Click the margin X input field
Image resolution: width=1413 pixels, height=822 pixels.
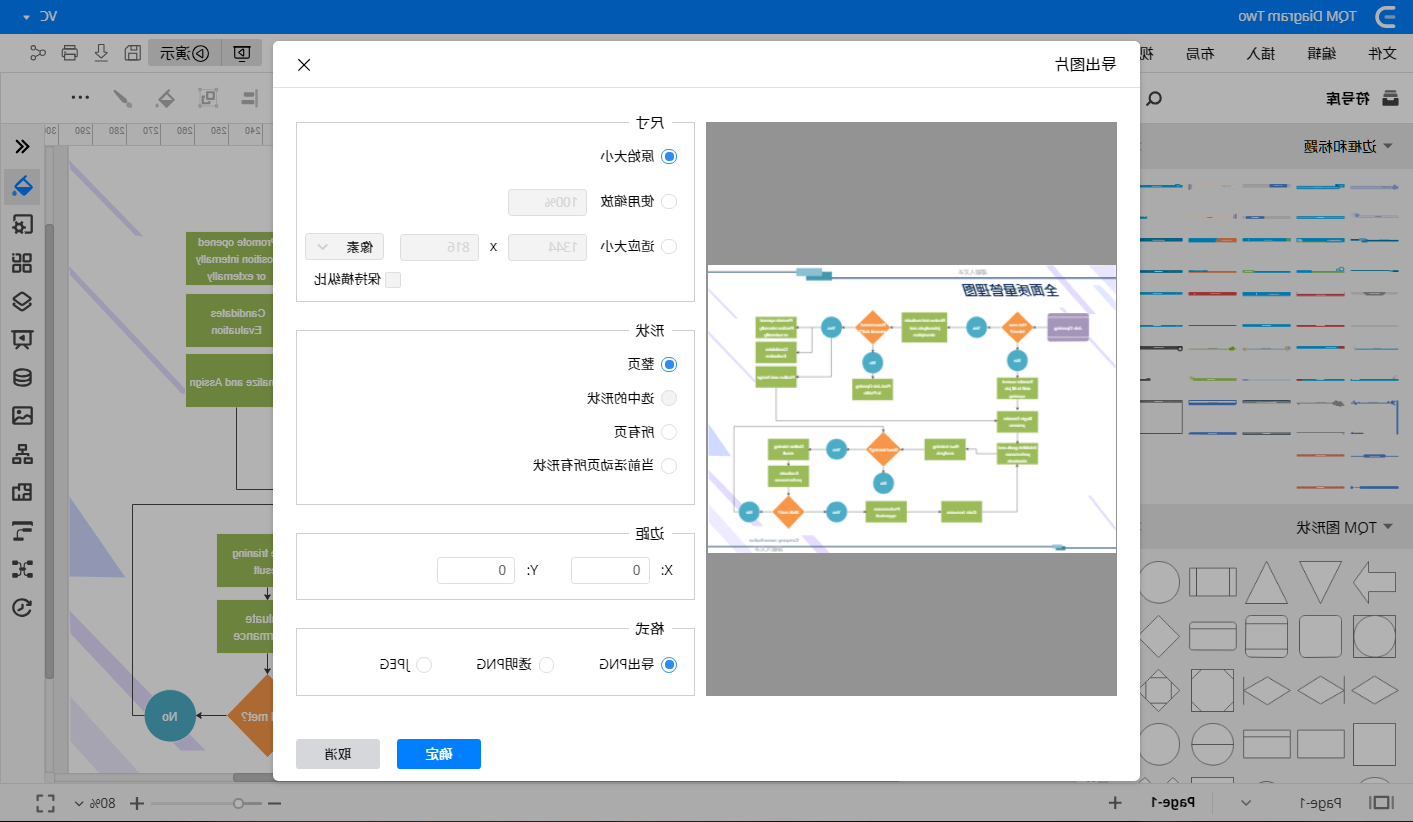(610, 570)
